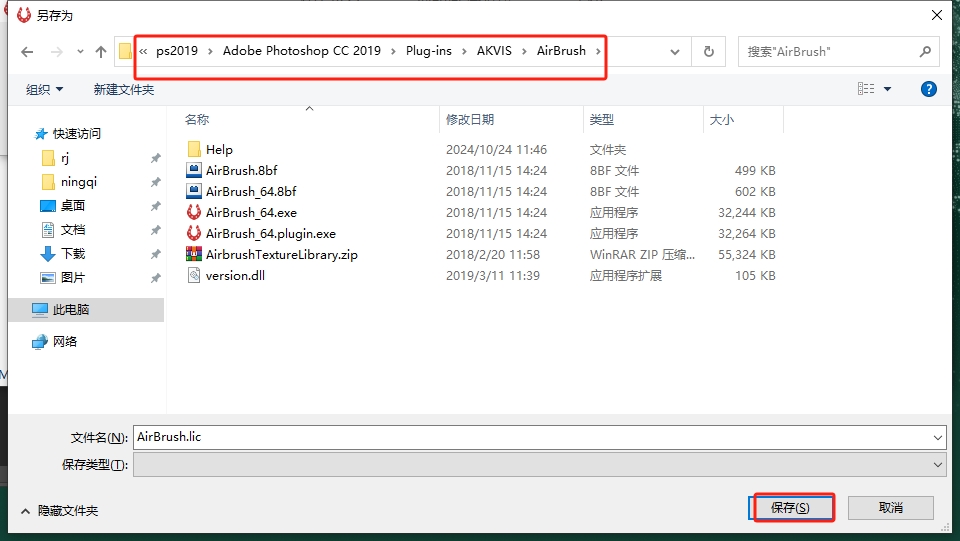Select 图片 in quick access
Image resolution: width=960 pixels, height=541 pixels.
click(x=72, y=277)
